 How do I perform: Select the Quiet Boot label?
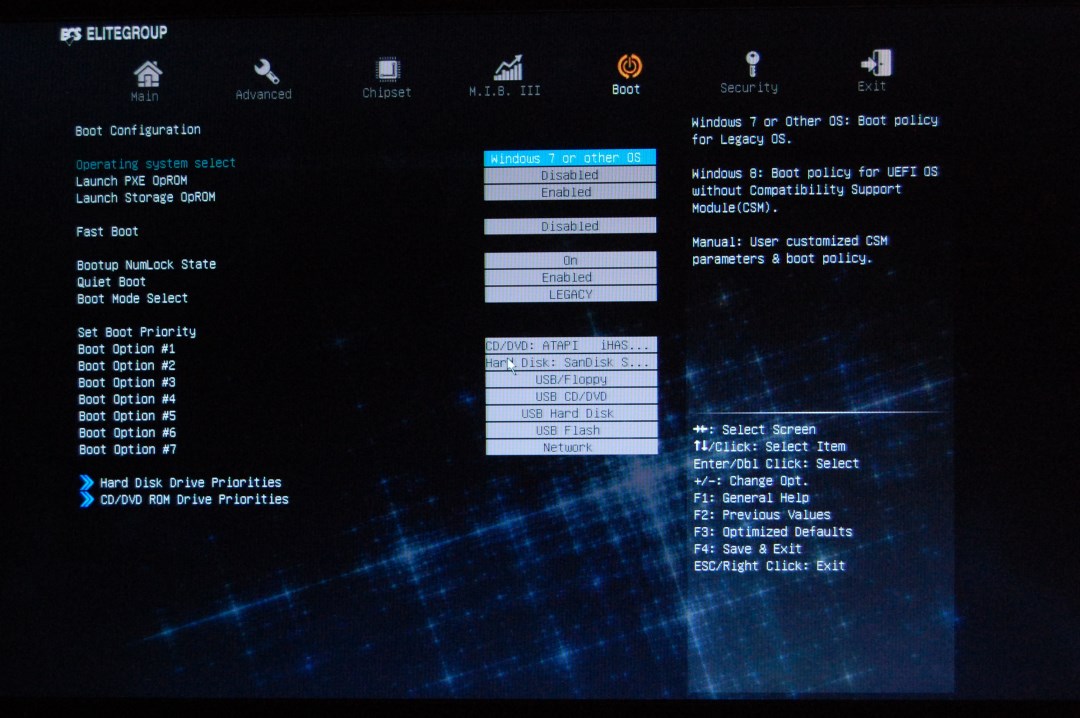click(x=111, y=282)
